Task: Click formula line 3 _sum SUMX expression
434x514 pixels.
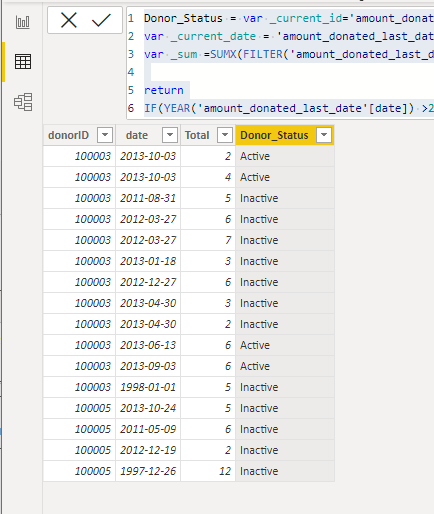Action: click(x=289, y=54)
